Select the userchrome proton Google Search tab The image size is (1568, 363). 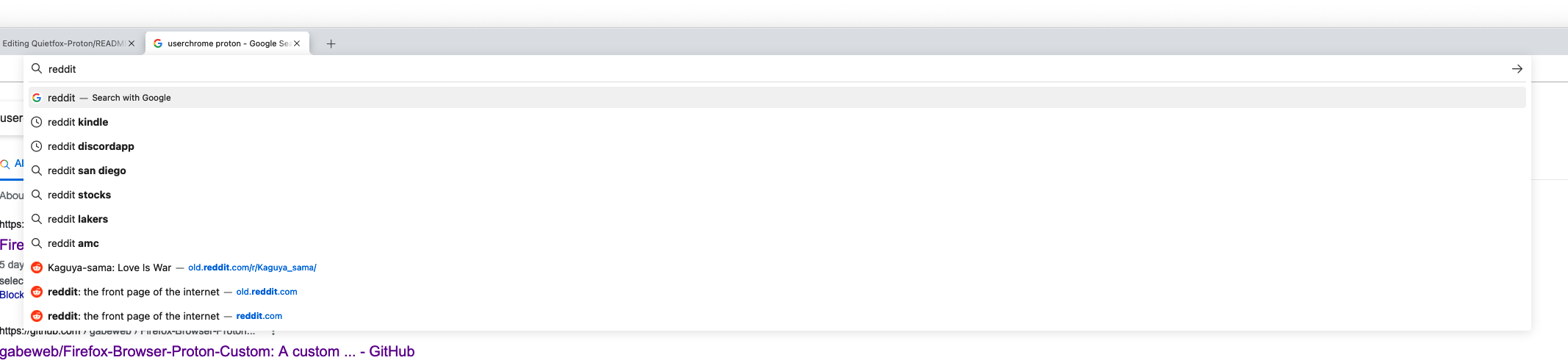(x=227, y=43)
